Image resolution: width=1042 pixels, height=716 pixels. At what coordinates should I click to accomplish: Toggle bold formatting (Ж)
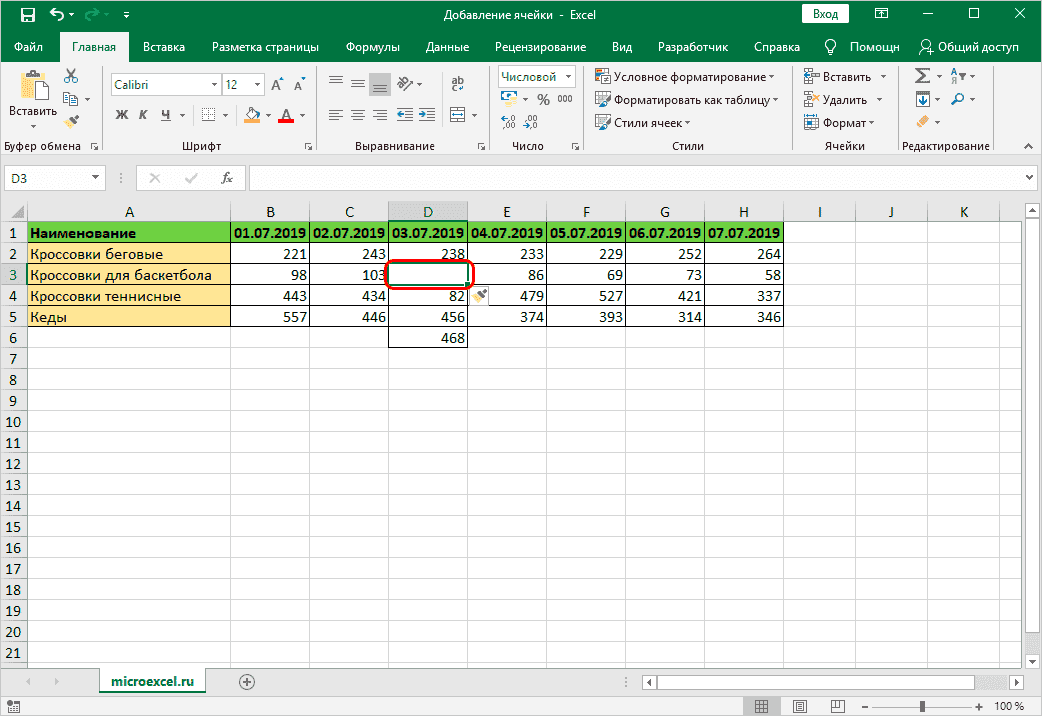tap(122, 115)
